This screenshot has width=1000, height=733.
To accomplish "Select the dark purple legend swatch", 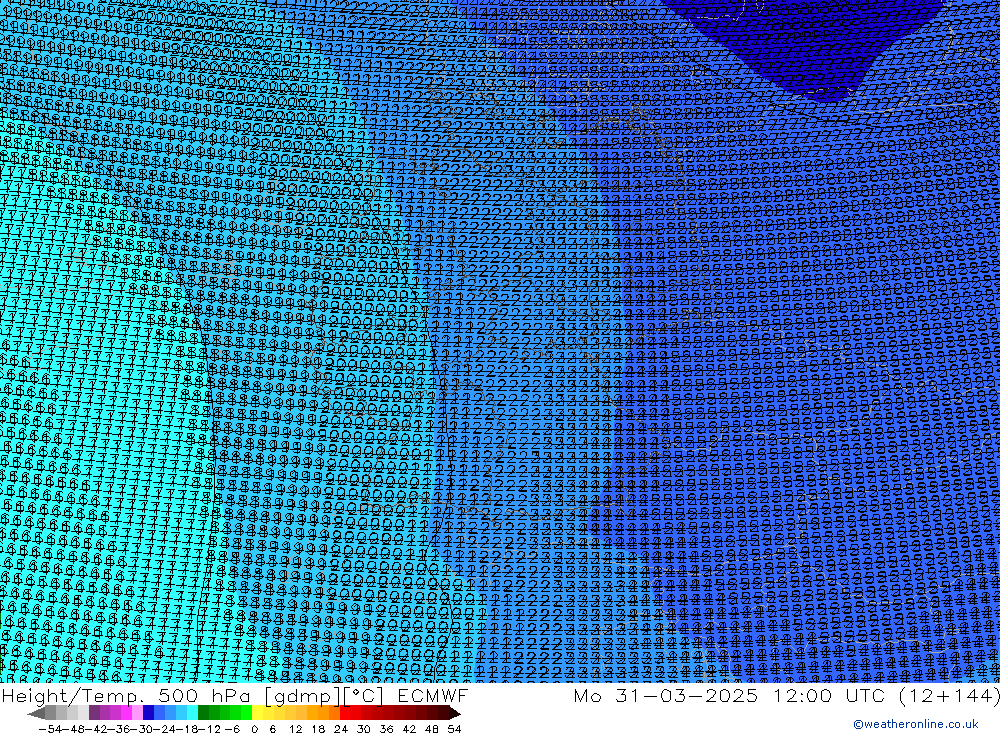I will pos(94,713).
